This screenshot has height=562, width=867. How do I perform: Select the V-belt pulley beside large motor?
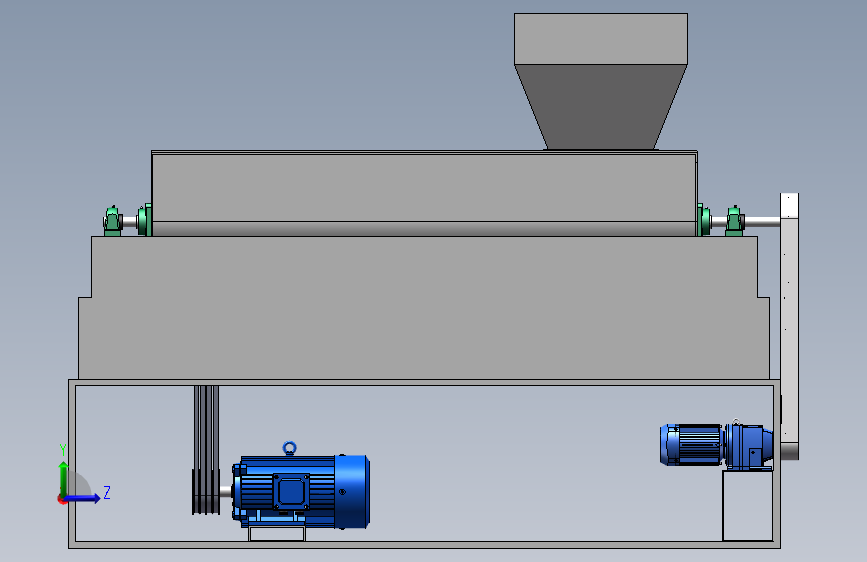pos(206,492)
